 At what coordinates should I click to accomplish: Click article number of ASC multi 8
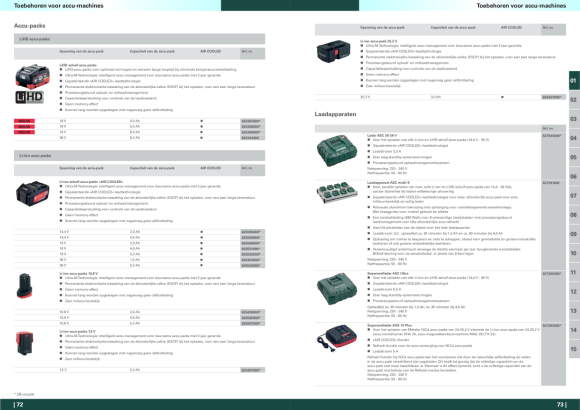coord(551,183)
